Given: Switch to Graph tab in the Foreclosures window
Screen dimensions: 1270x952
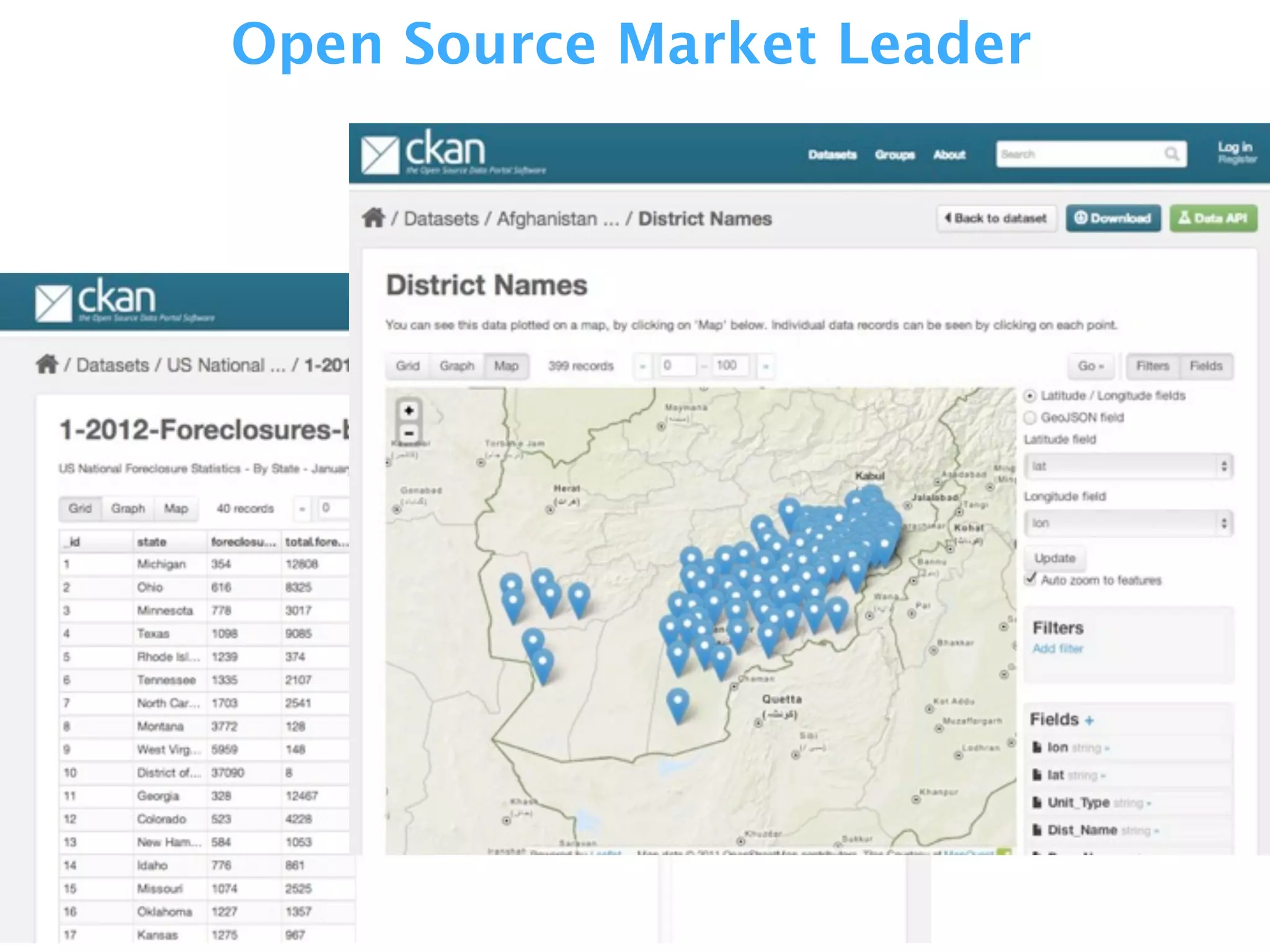Looking at the screenshot, I should [x=128, y=508].
